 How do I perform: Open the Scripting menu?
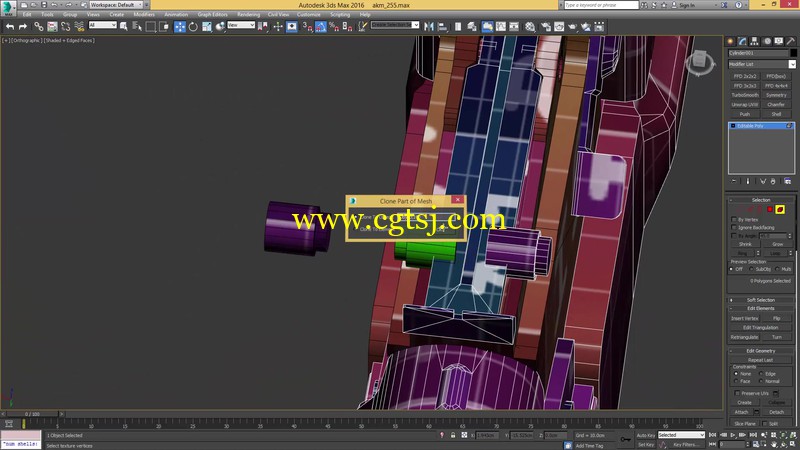tap(340, 15)
